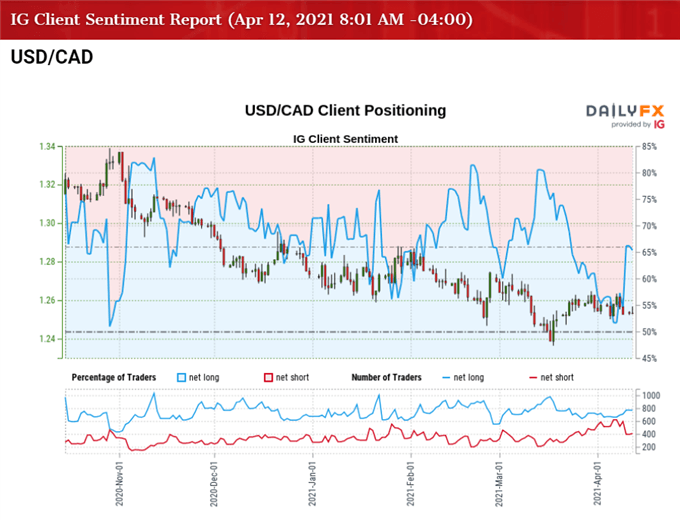Click the 55% axis label
680x520 pixels.
(x=649, y=305)
